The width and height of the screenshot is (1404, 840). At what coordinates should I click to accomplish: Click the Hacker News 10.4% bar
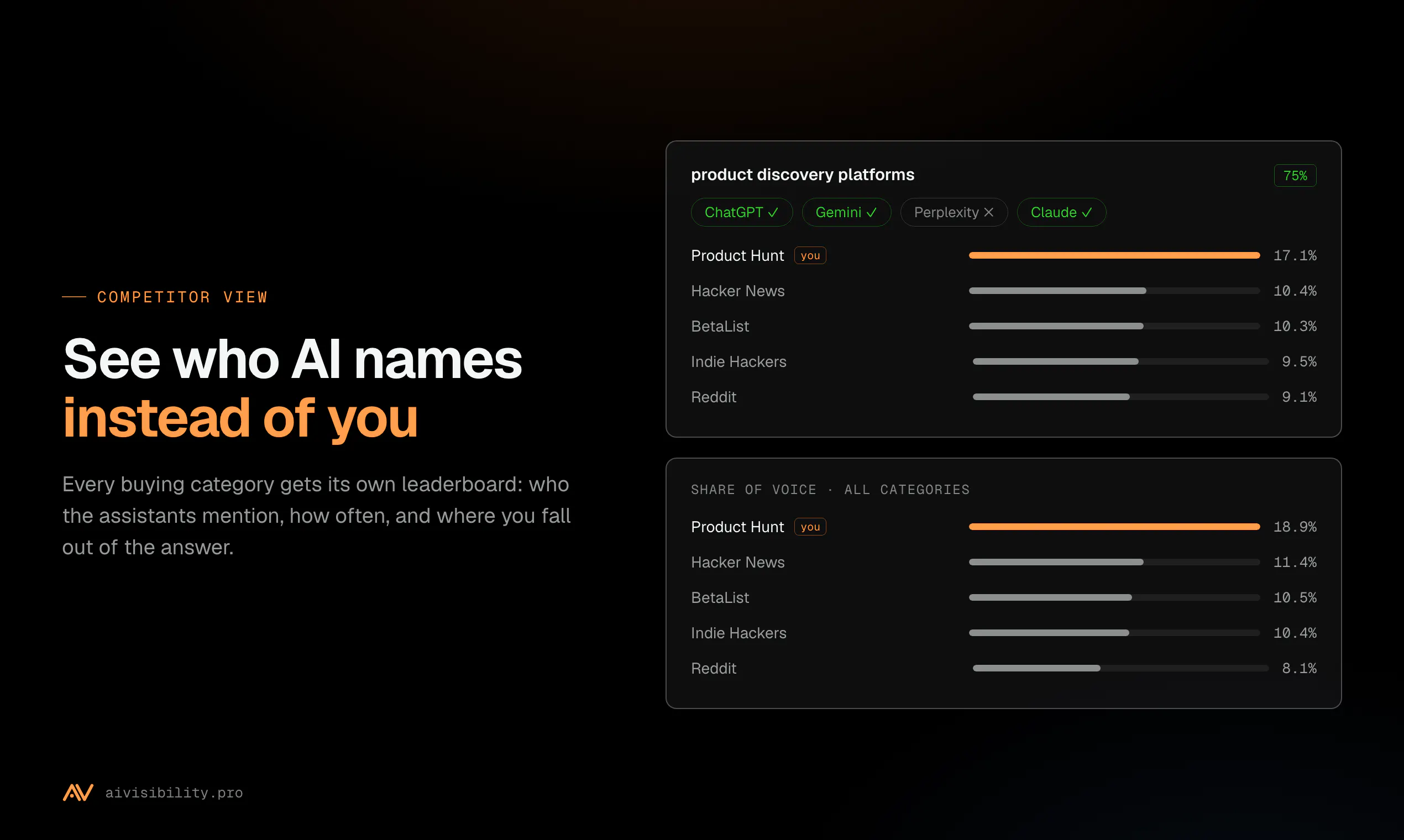1114,291
